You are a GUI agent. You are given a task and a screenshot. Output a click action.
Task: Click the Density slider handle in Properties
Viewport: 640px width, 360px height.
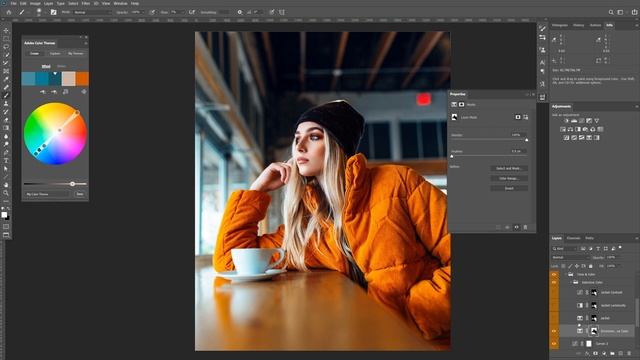[x=527, y=140]
